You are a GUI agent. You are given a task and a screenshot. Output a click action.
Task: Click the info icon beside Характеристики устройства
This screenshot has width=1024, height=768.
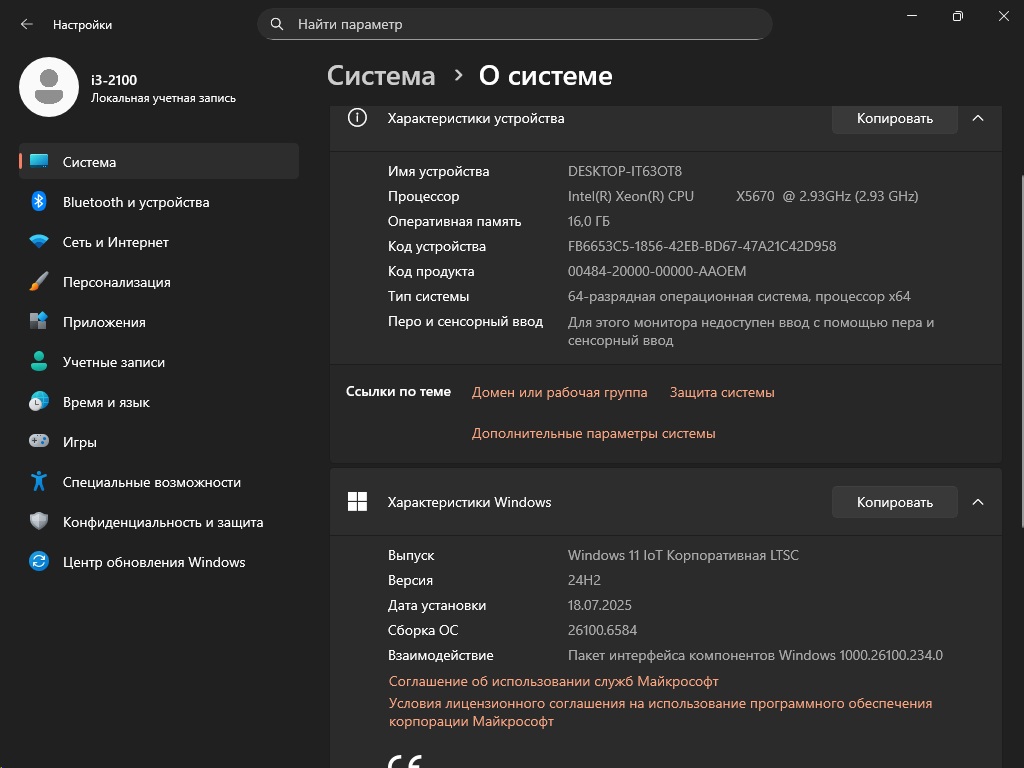pyautogui.click(x=357, y=118)
